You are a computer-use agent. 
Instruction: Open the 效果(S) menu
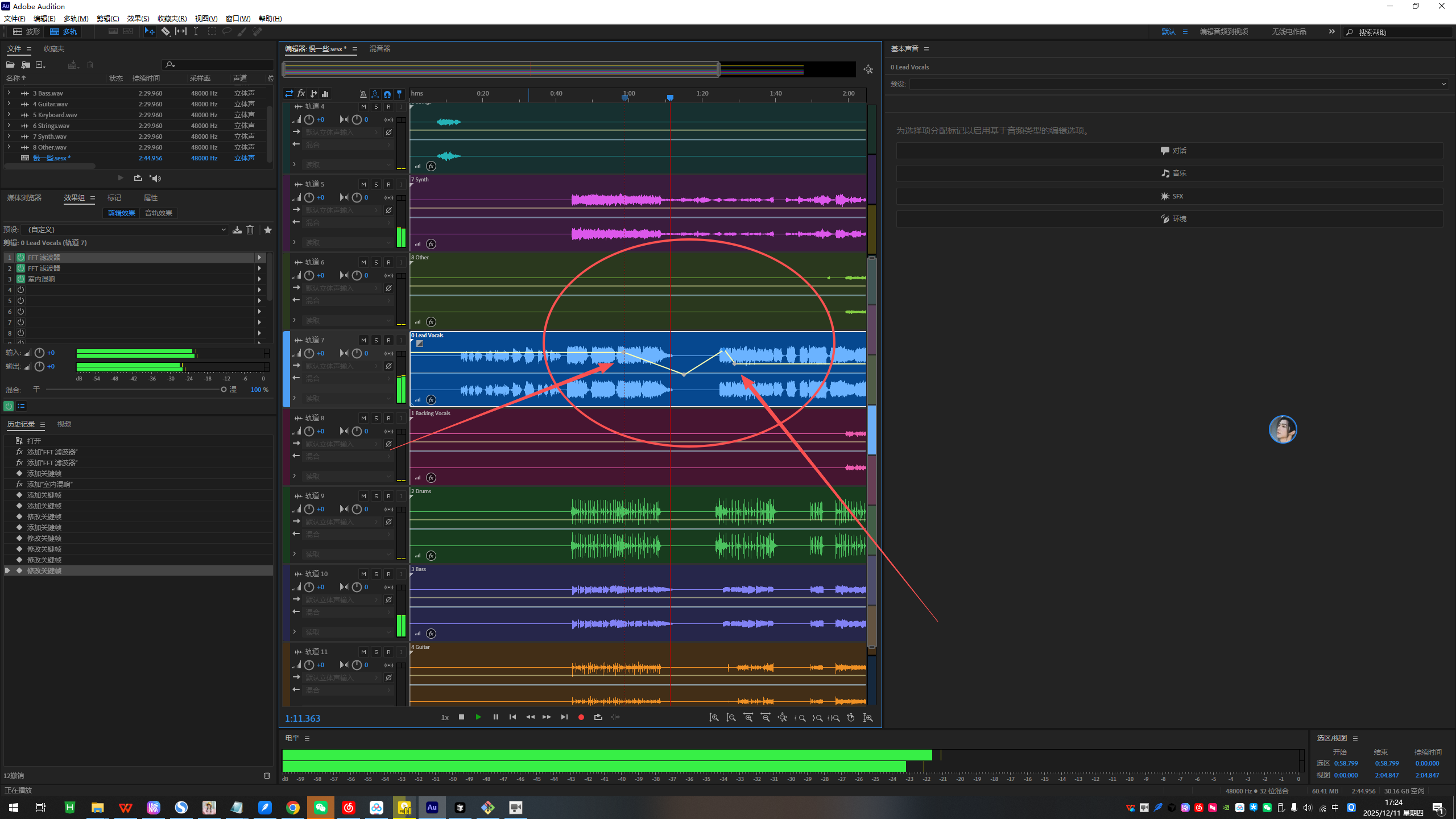tap(138, 19)
